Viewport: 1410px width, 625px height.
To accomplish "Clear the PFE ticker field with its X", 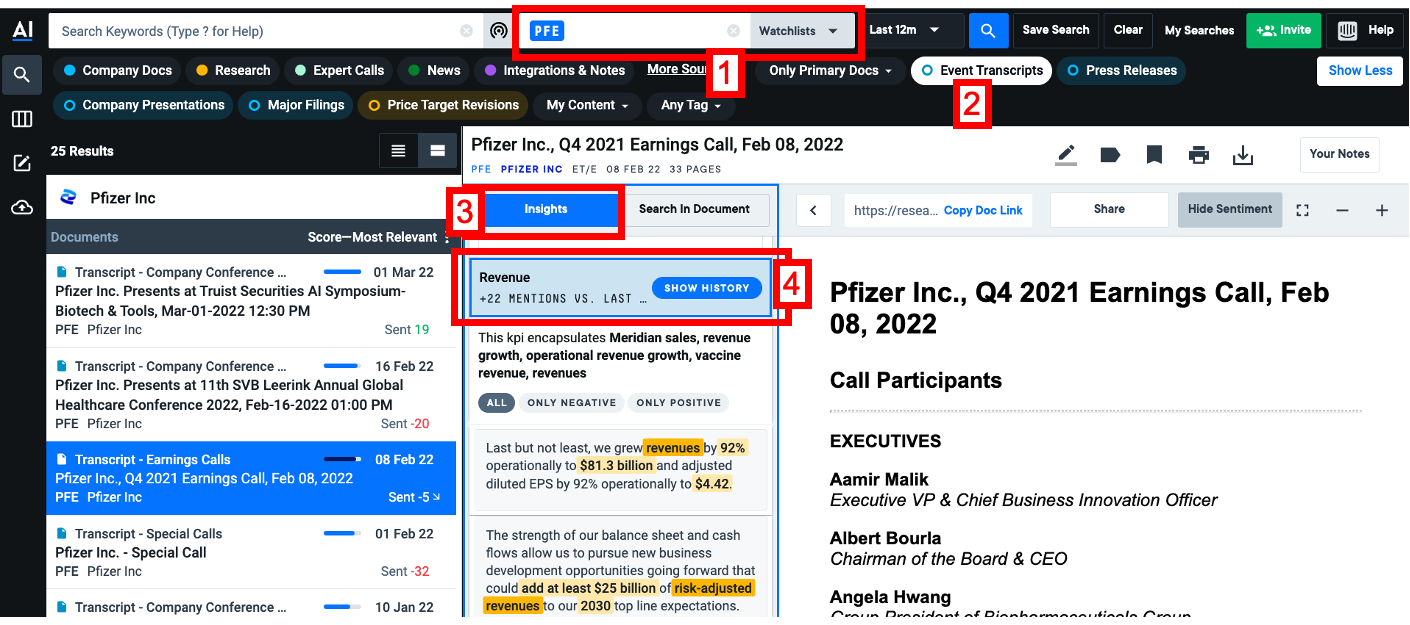I will pyautogui.click(x=733, y=31).
